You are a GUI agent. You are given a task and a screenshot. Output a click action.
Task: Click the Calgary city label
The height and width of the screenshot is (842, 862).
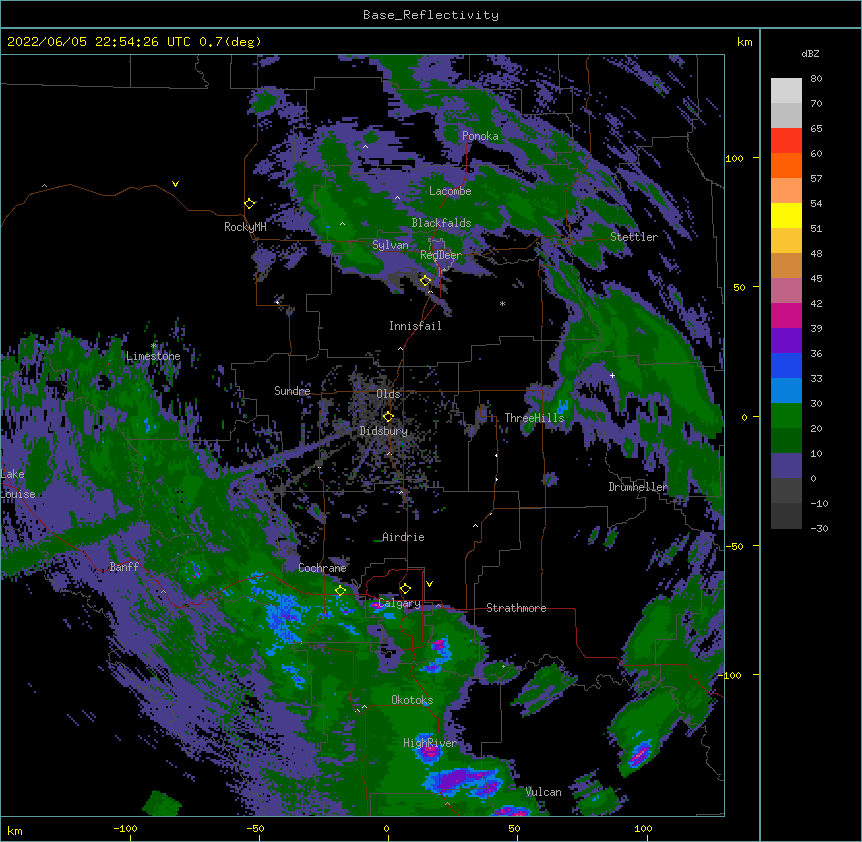[x=400, y=603]
